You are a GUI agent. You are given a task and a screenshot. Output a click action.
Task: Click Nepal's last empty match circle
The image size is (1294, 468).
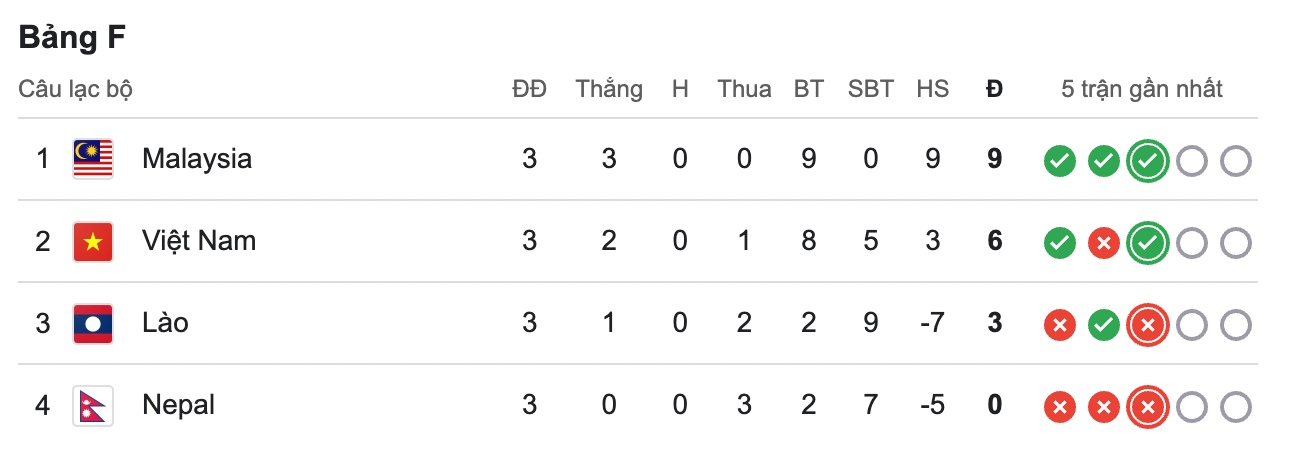pos(1236,407)
